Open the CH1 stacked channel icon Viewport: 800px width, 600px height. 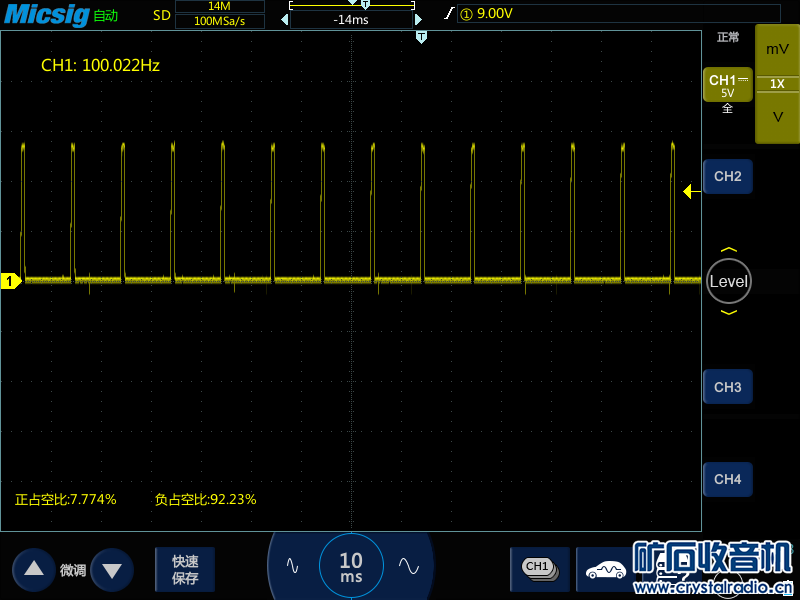click(538, 567)
